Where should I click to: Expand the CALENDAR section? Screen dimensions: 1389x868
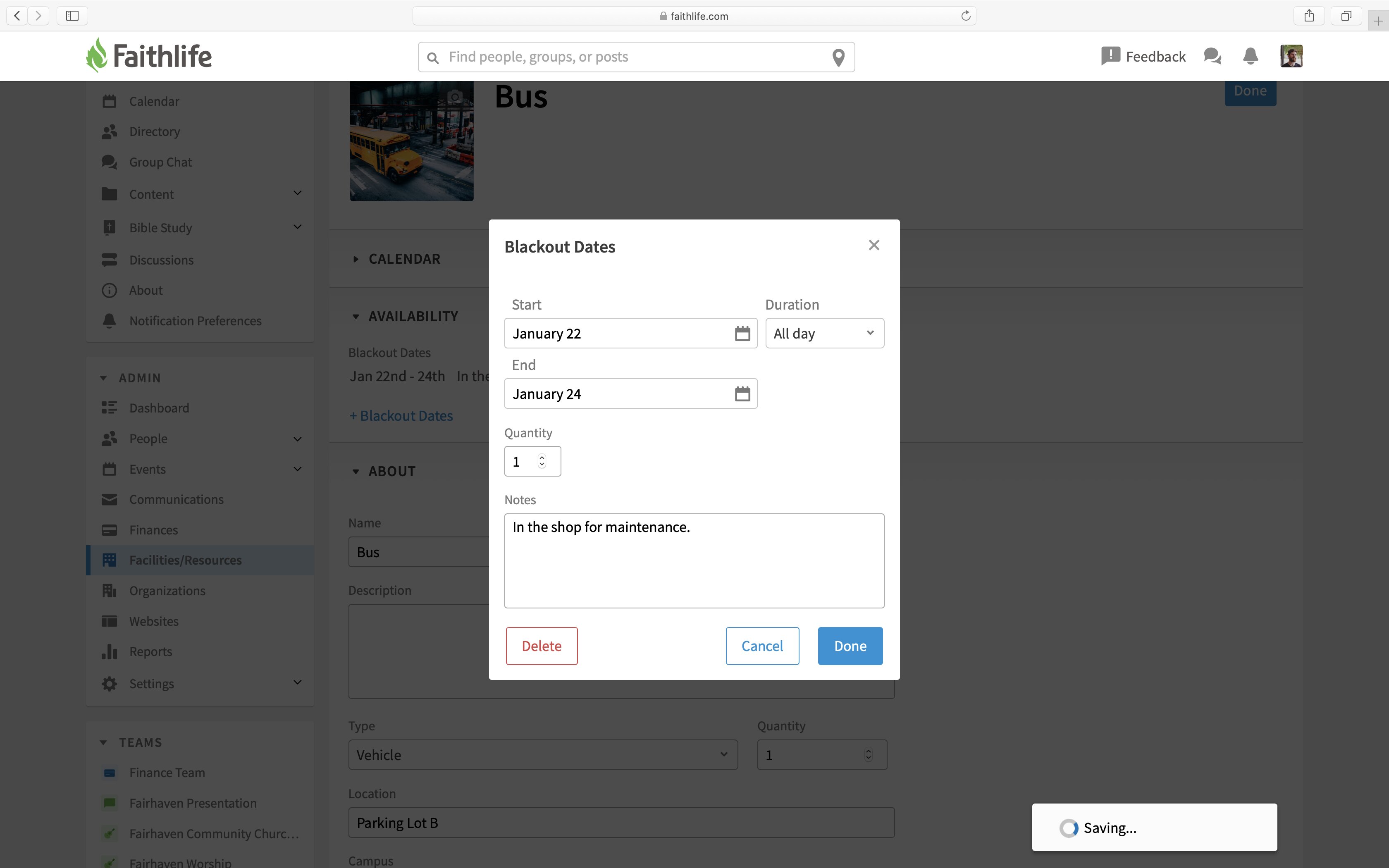coord(356,259)
